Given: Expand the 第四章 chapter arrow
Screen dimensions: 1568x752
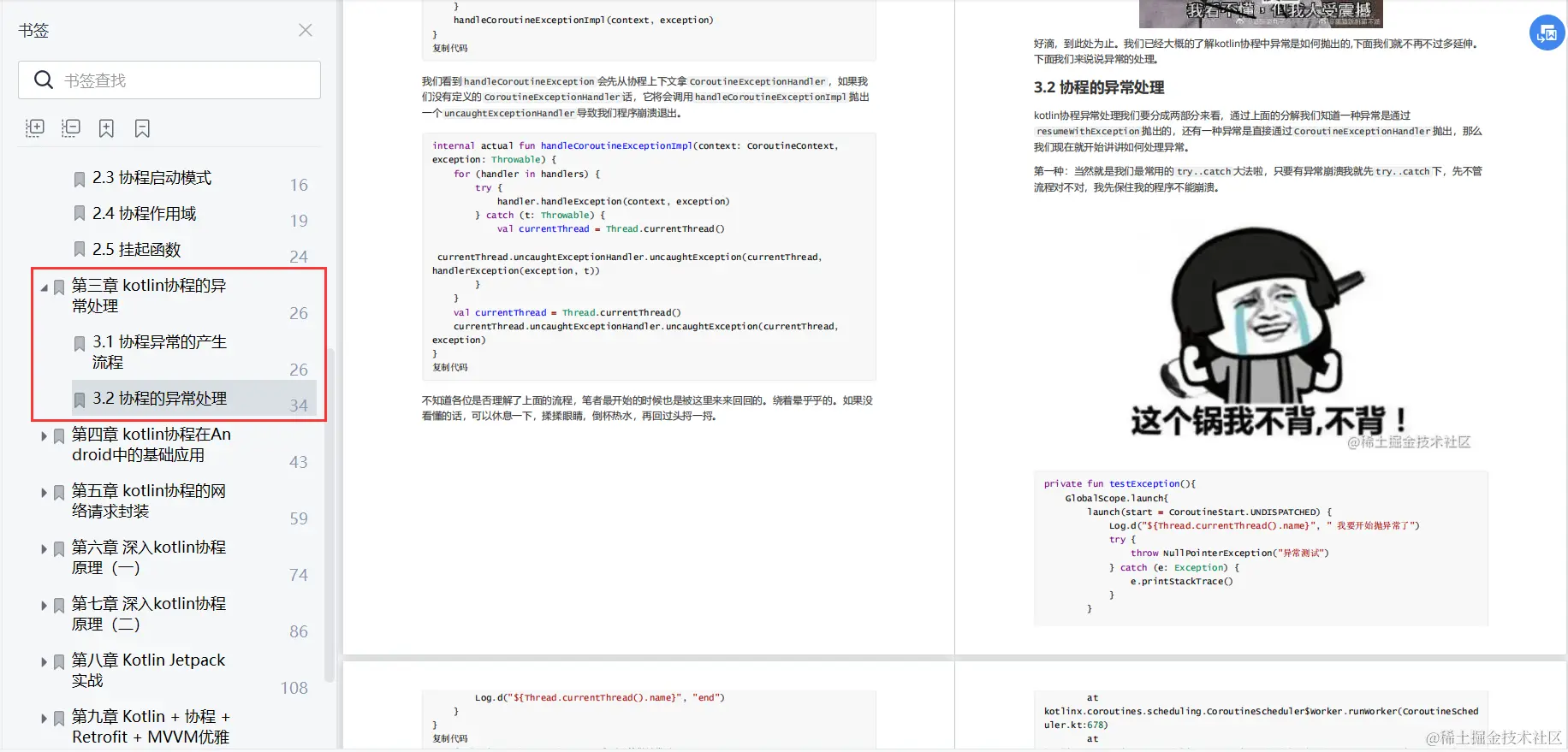Looking at the screenshot, I should 45,436.
